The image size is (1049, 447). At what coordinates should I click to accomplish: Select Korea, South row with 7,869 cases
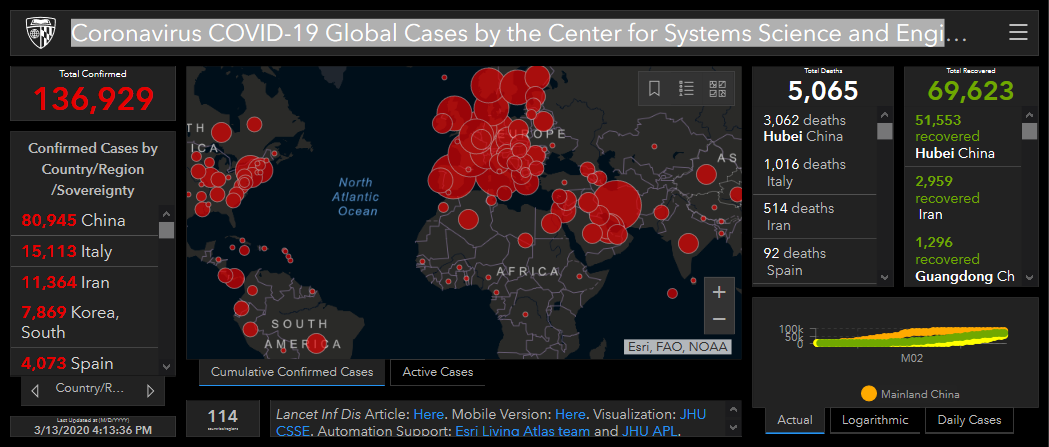click(x=84, y=323)
